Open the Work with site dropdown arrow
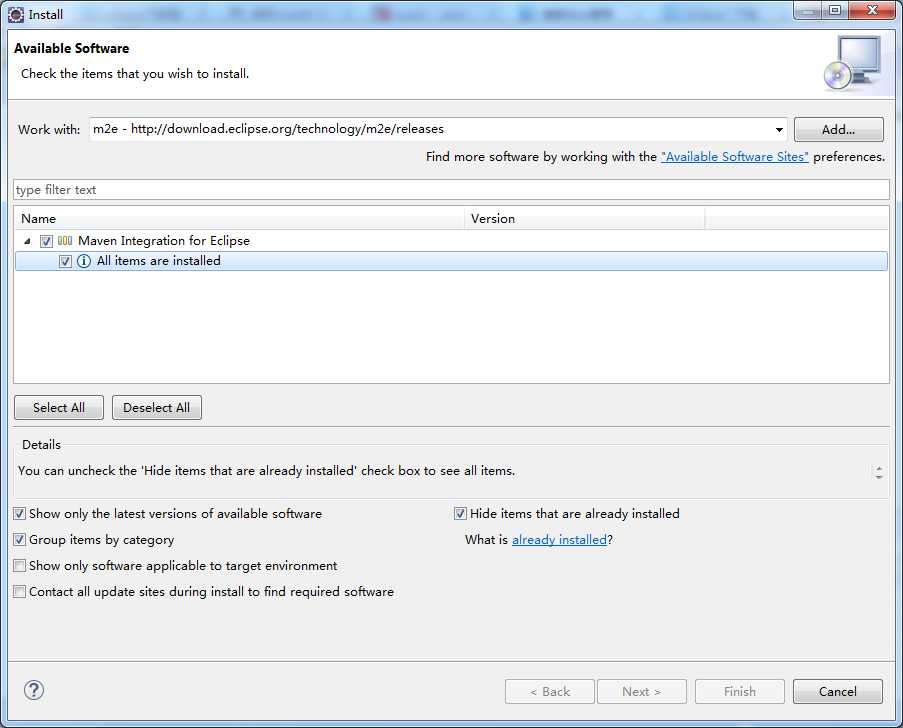The height and width of the screenshot is (728, 903). (x=779, y=130)
